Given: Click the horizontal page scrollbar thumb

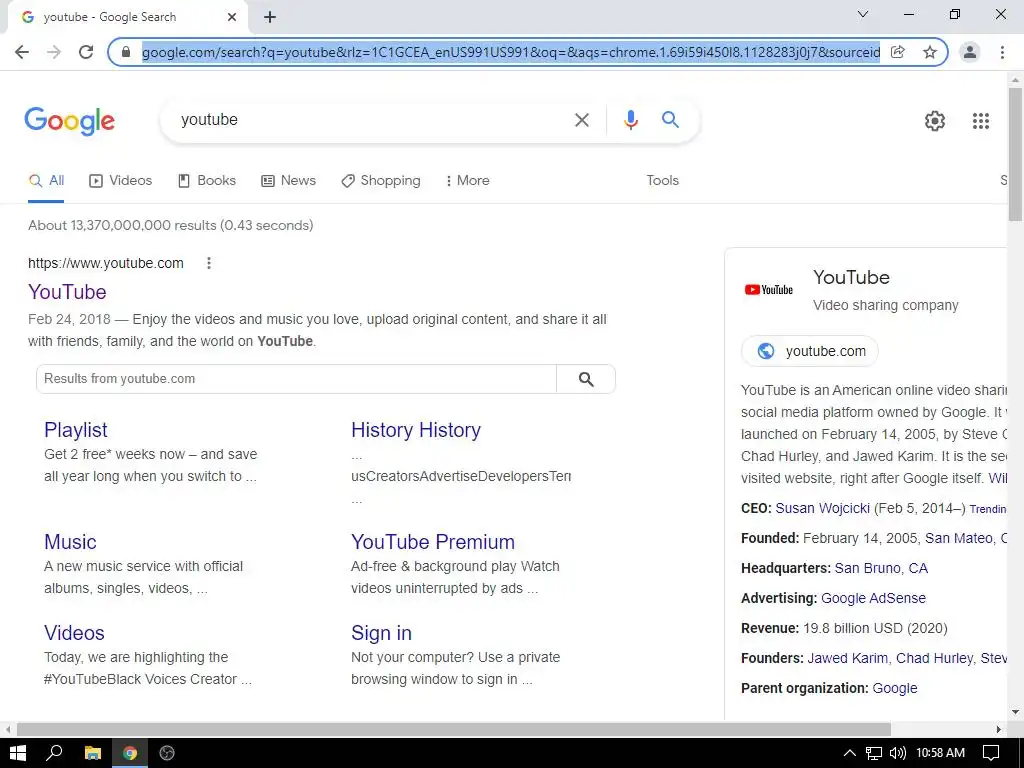Looking at the screenshot, I should (454, 729).
